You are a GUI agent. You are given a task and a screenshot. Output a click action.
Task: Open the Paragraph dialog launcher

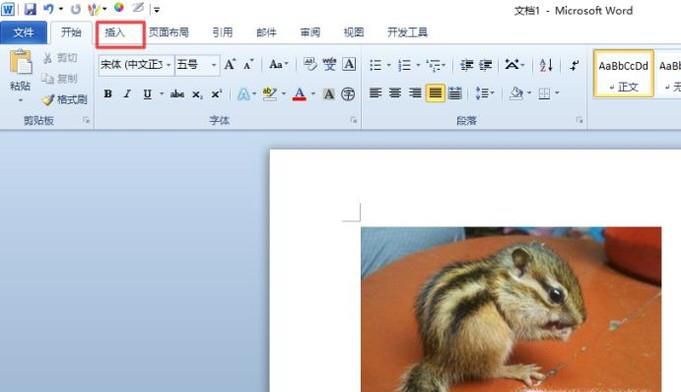click(x=579, y=120)
